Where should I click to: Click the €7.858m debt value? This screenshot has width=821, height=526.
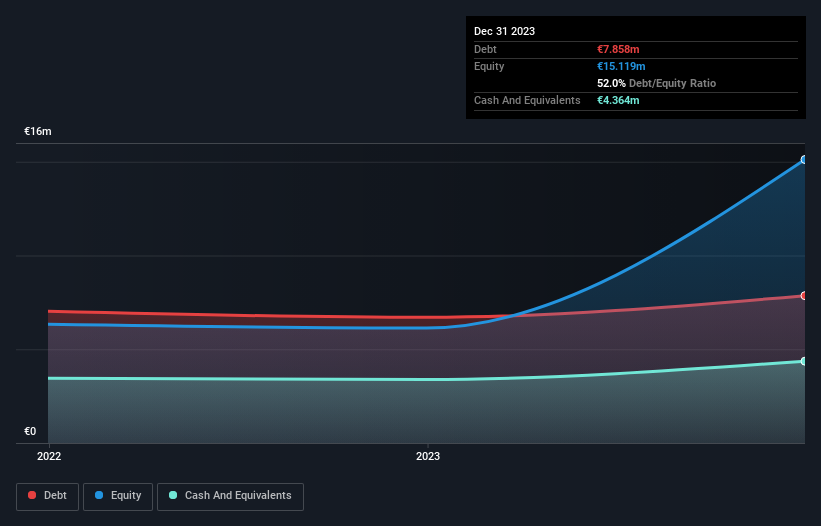click(618, 49)
